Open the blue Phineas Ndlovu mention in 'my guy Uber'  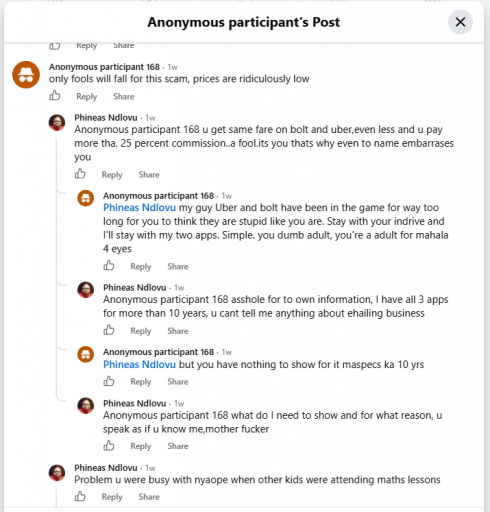(139, 208)
